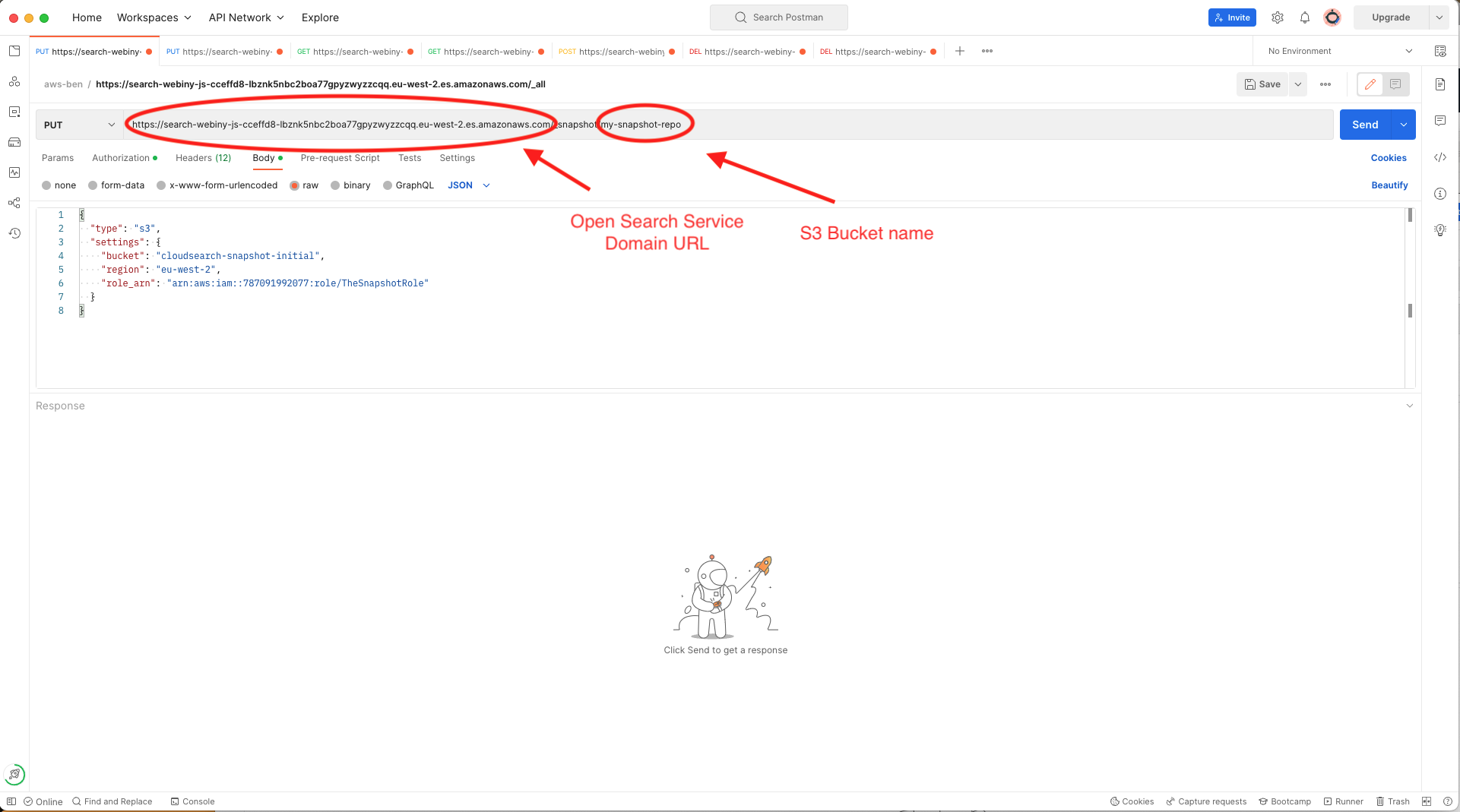Image resolution: width=1460 pixels, height=812 pixels.
Task: Click the Beautify link
Action: coord(1389,185)
